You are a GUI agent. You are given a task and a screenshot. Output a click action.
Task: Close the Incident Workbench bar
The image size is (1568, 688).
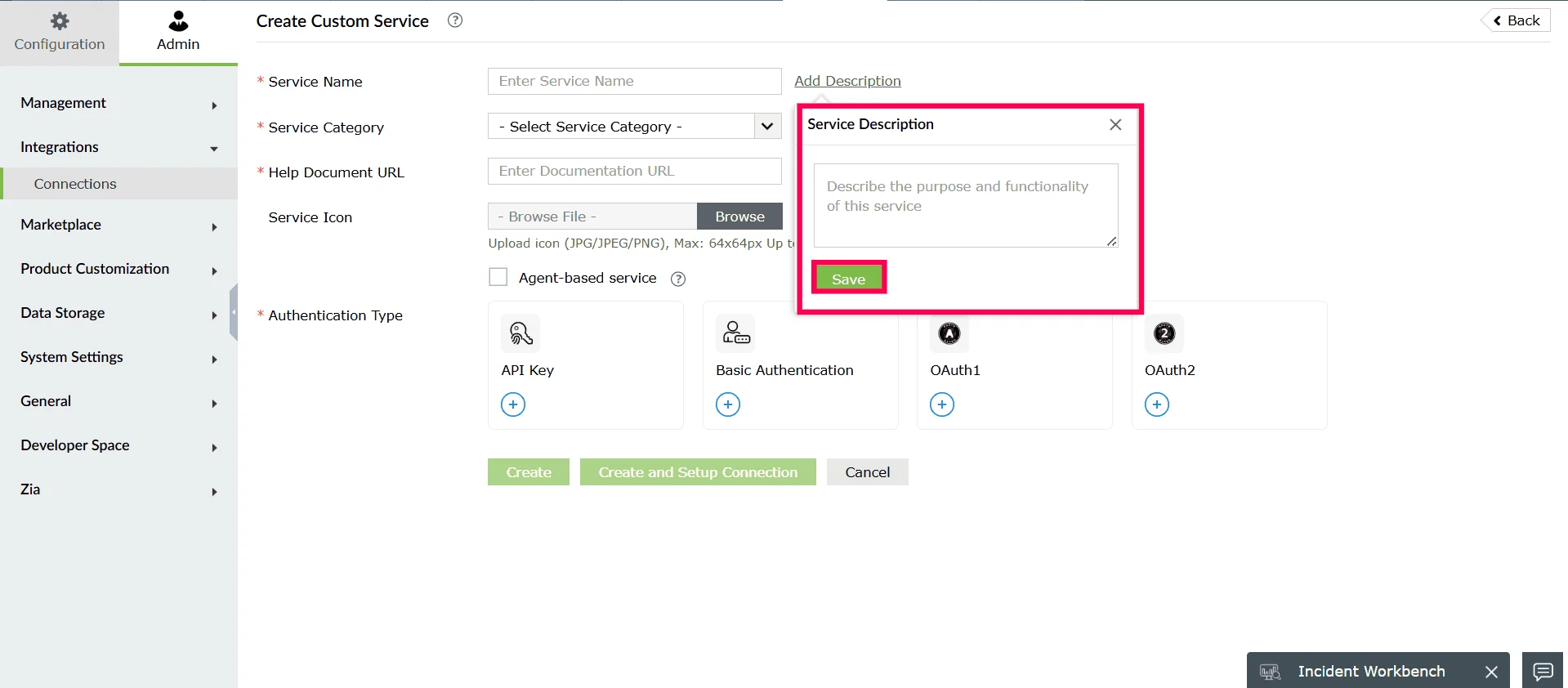pos(1491,672)
